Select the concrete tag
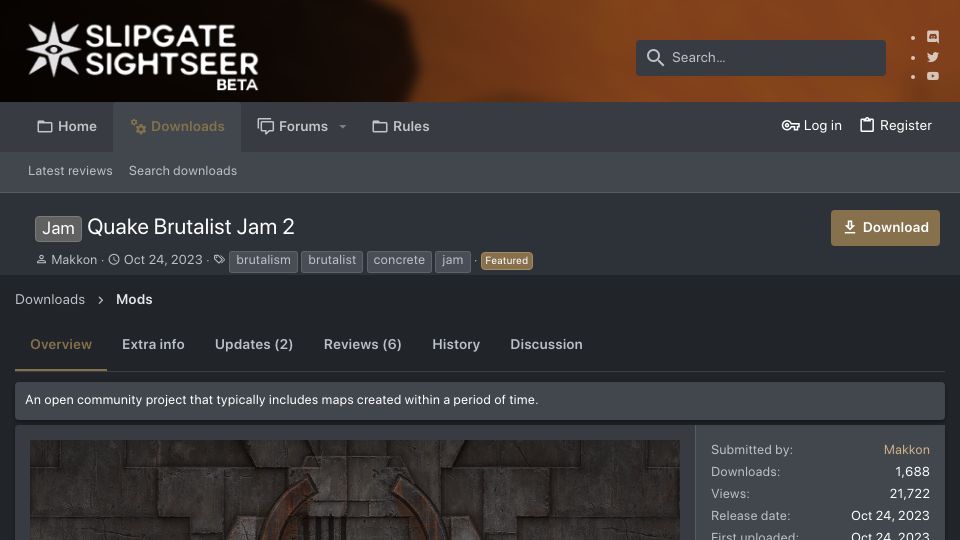960x540 pixels. [x=399, y=261]
